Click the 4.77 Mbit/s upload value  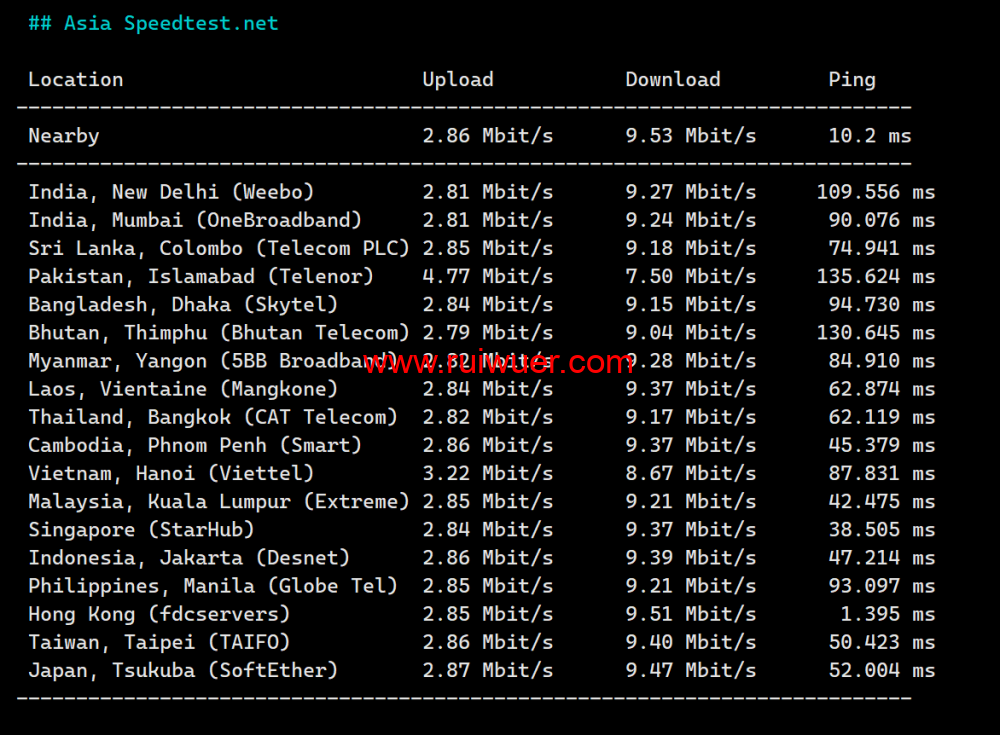[487, 276]
